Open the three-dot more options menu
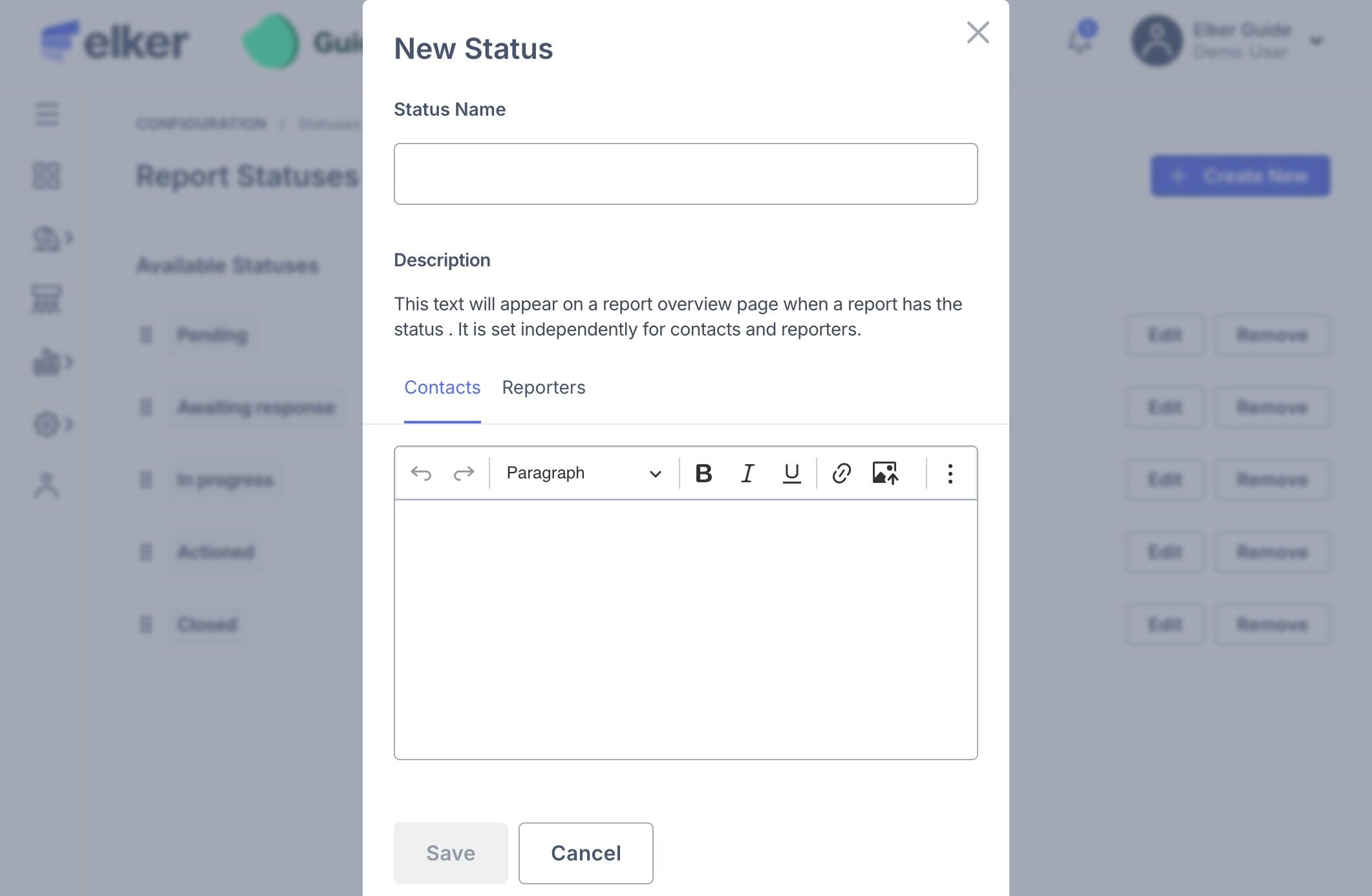Viewport: 1372px width, 896px height. pos(950,474)
